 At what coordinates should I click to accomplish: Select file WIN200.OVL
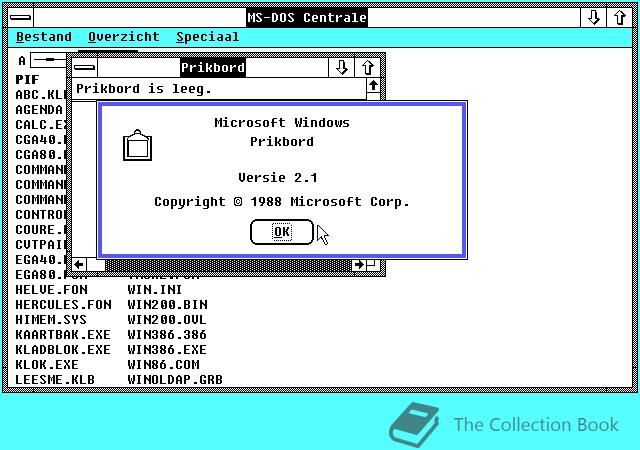[x=167, y=320]
